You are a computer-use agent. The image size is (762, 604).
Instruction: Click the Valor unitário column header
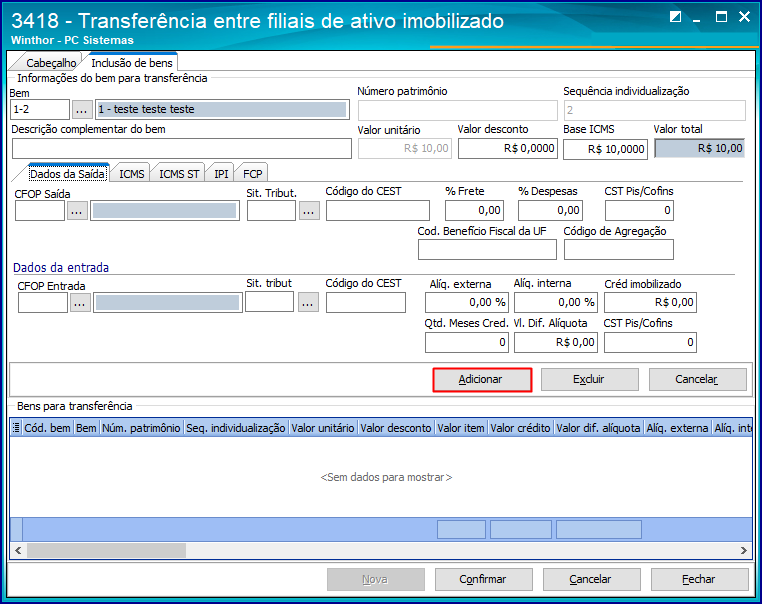click(x=323, y=428)
